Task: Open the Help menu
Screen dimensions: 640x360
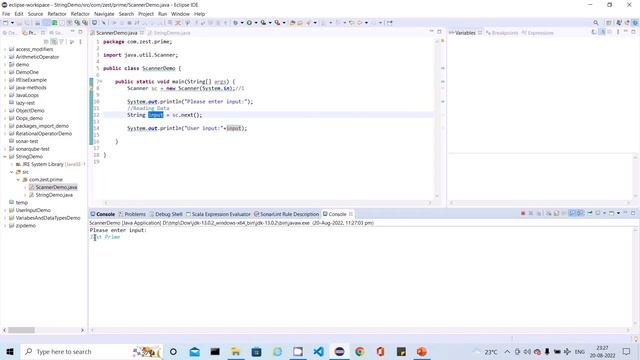Action: (x=199, y=14)
